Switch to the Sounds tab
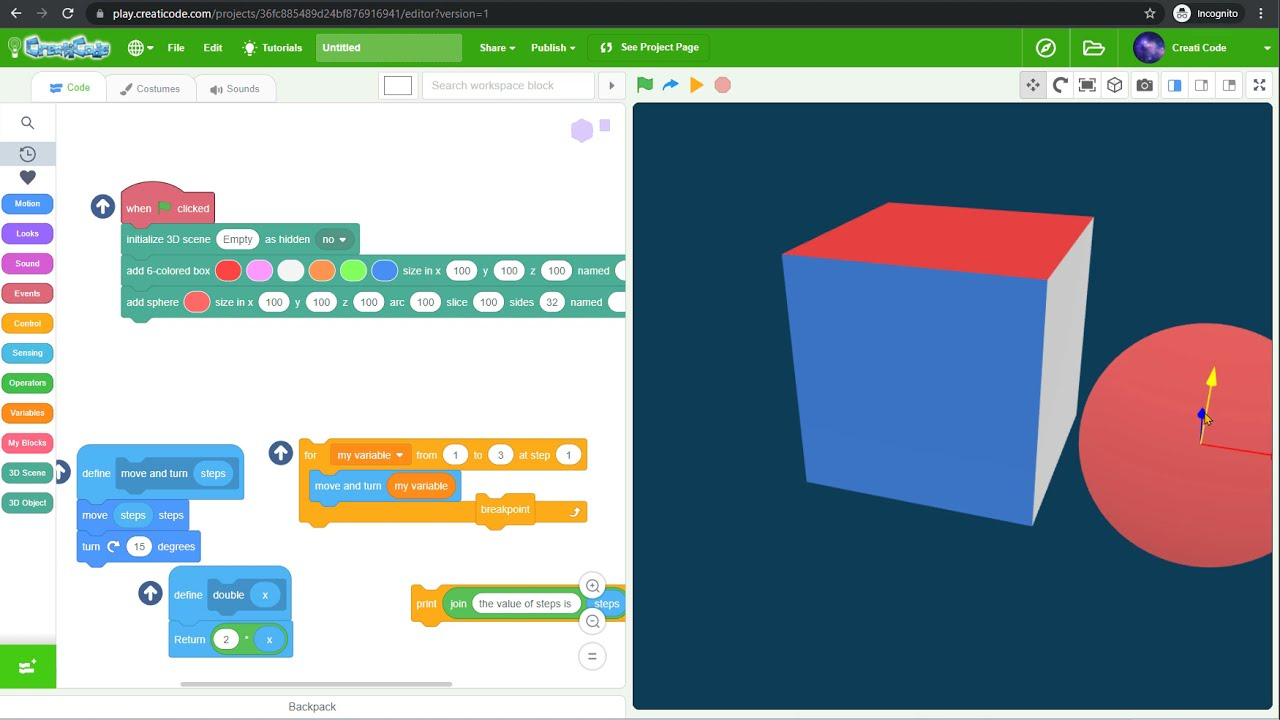Image resolution: width=1280 pixels, height=720 pixels. tap(235, 89)
